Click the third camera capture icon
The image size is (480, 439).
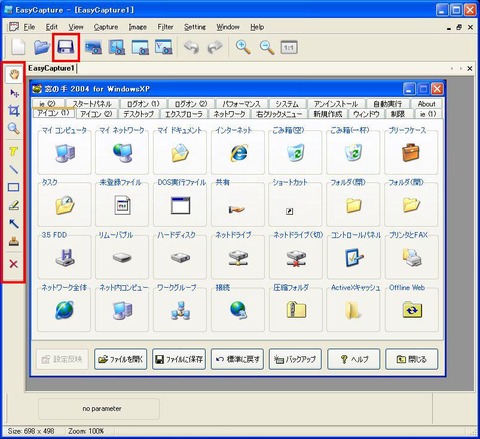140,47
